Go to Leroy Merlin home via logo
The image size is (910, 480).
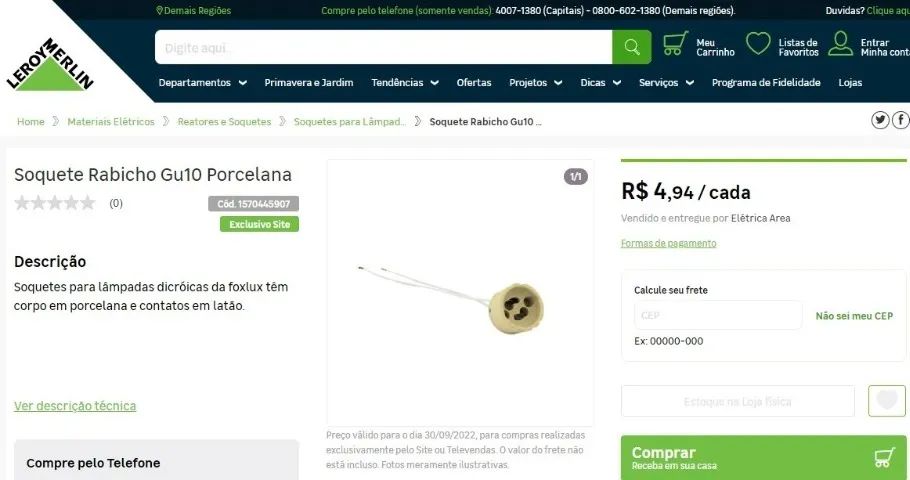[50, 64]
